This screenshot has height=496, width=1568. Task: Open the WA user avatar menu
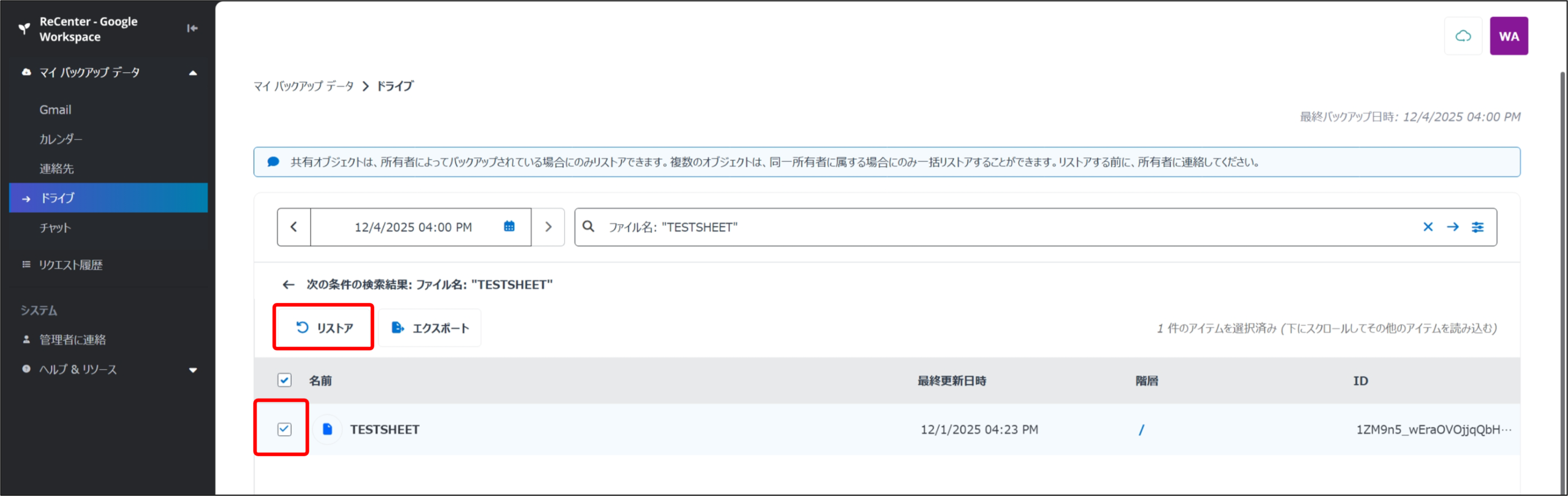(x=1509, y=36)
